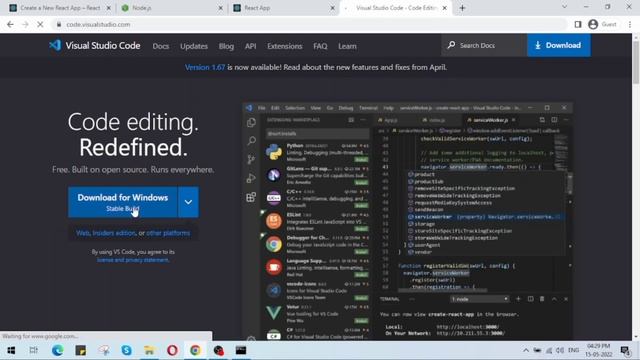This screenshot has width=640, height=360.
Task: Click the page vertical scrollbar
Action: [636, 62]
